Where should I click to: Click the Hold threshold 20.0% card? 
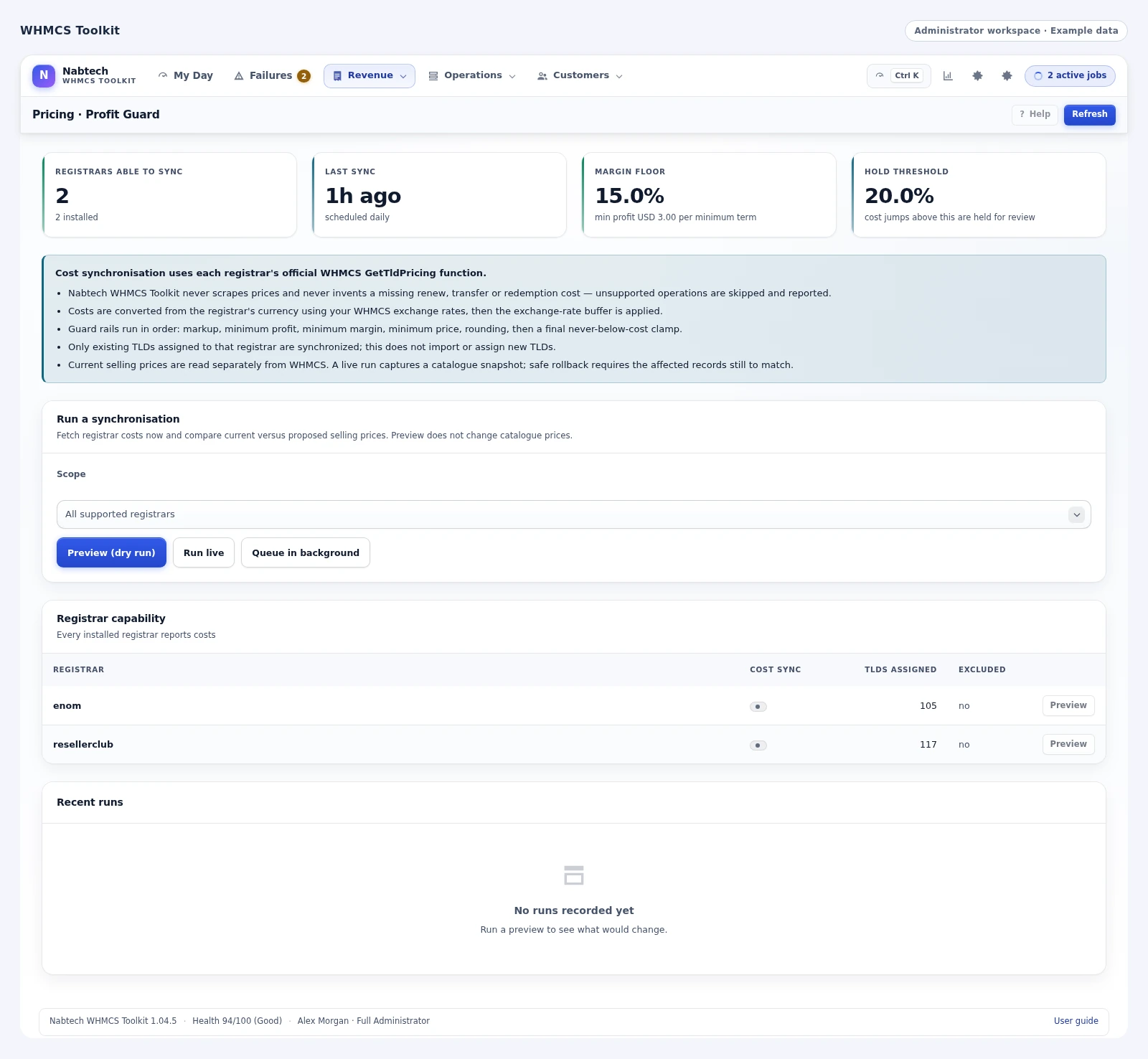(x=979, y=194)
